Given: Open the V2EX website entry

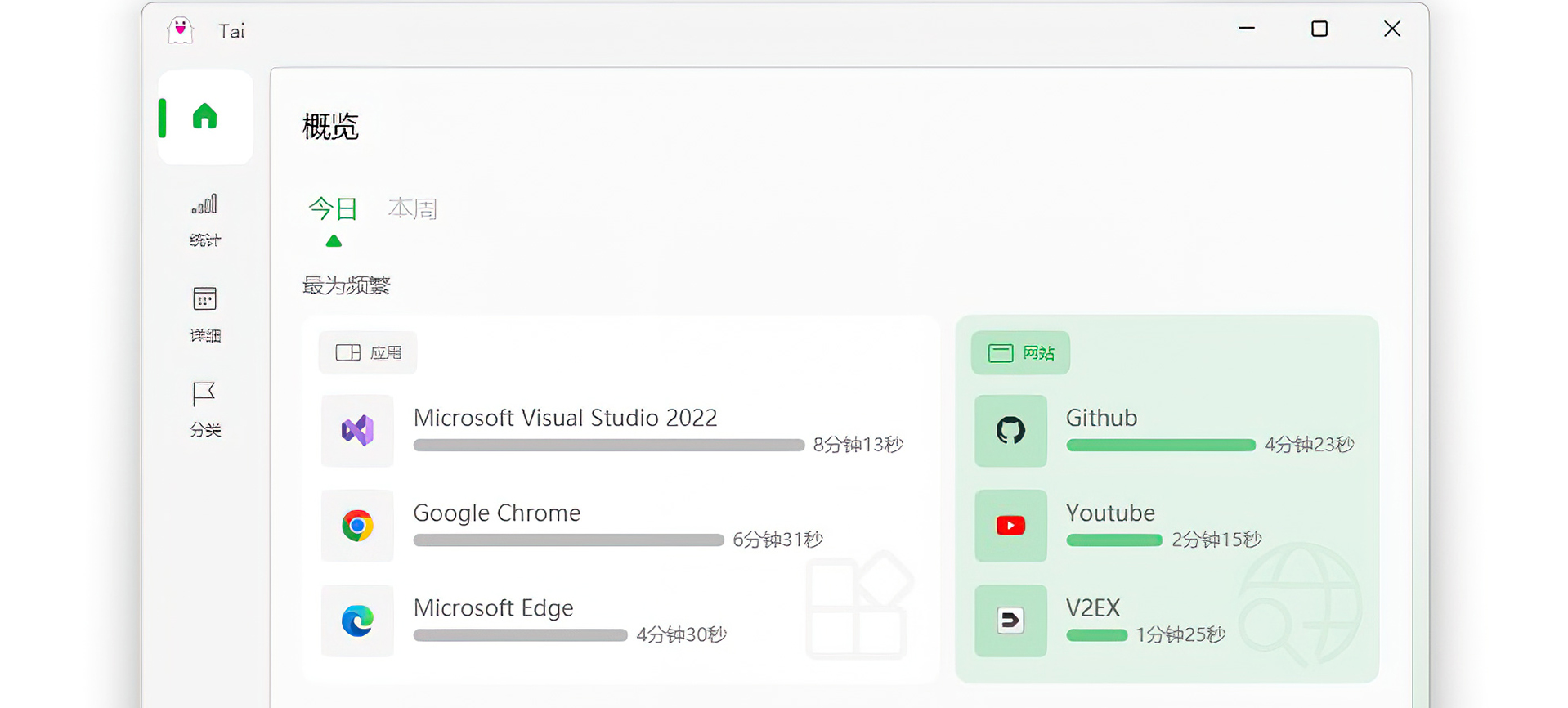Looking at the screenshot, I should [1100, 621].
